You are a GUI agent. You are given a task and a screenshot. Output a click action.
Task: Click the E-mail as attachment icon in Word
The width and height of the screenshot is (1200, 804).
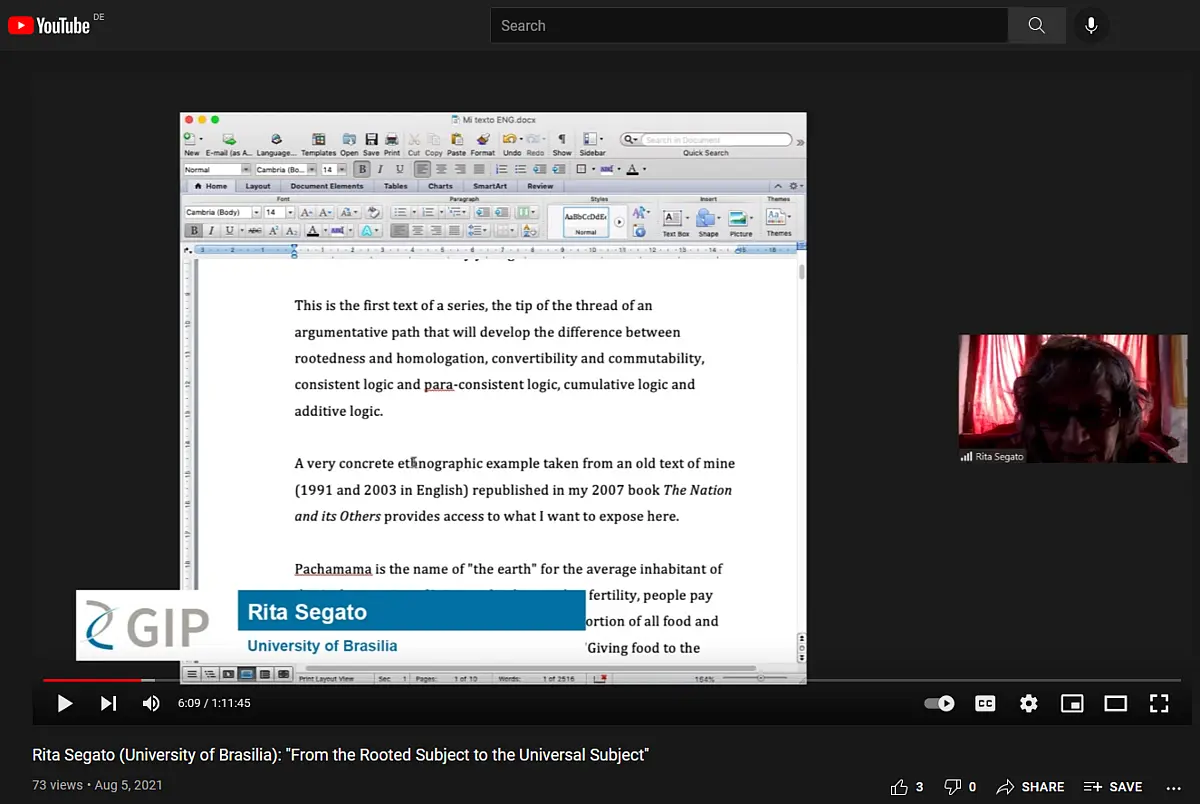click(x=229, y=139)
